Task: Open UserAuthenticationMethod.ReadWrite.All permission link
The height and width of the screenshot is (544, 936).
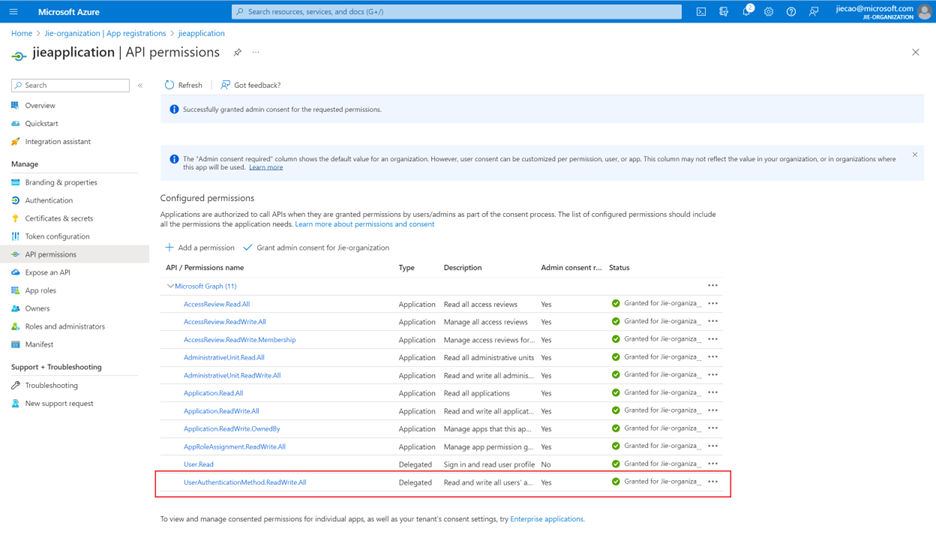Action: click(x=245, y=482)
